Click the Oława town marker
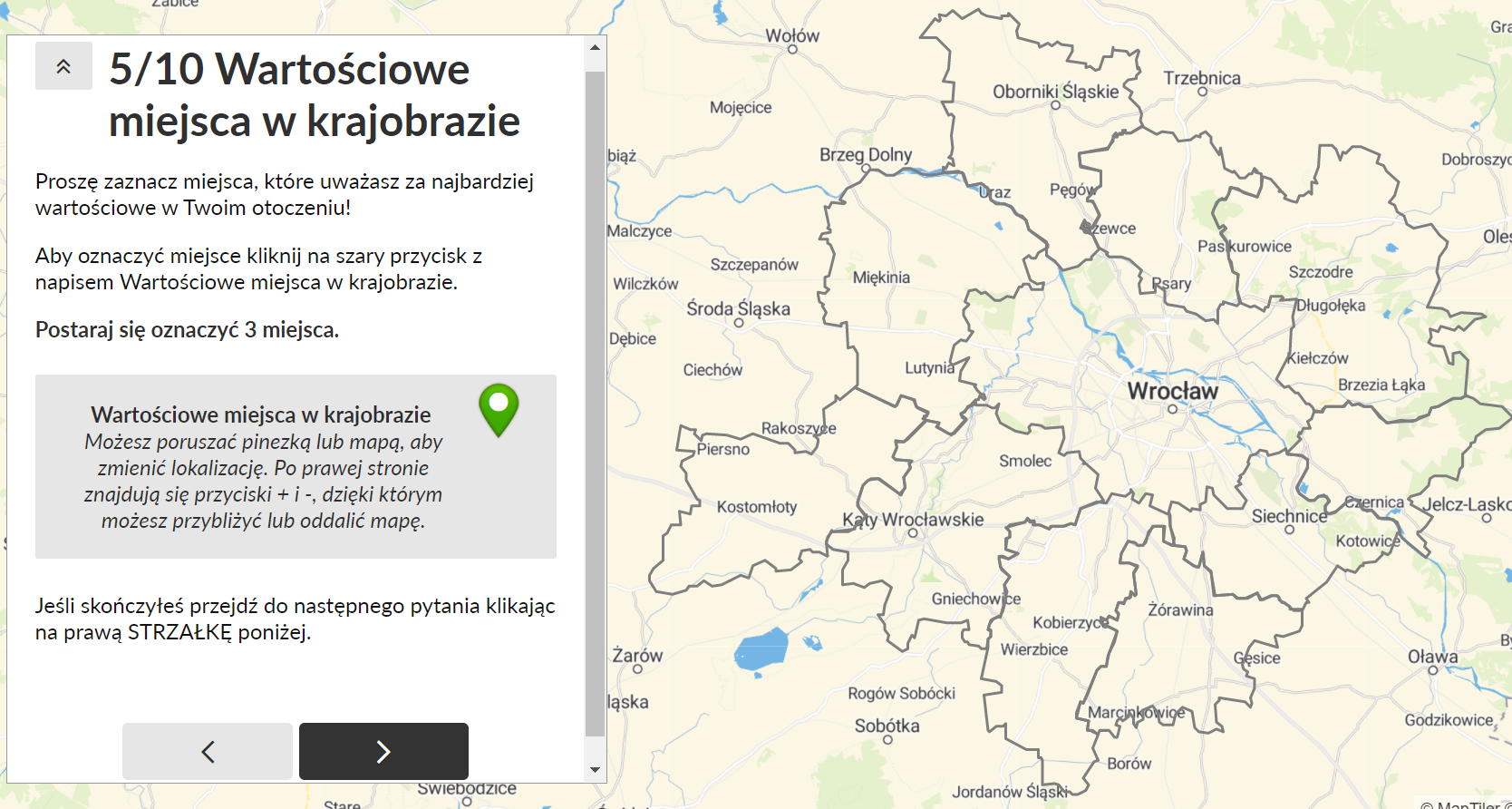 click(1432, 670)
